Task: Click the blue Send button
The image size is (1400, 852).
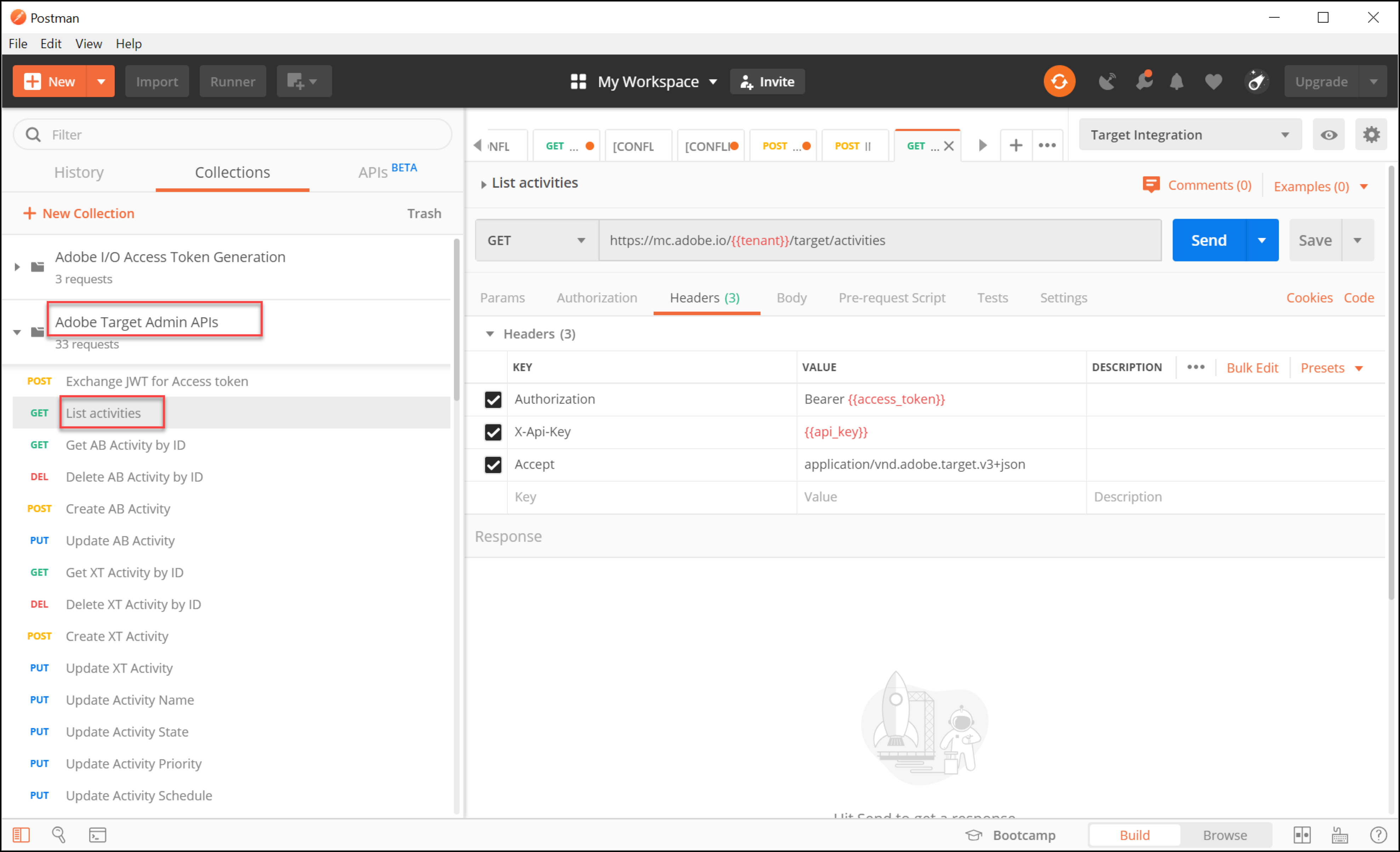Action: pyautogui.click(x=1208, y=240)
